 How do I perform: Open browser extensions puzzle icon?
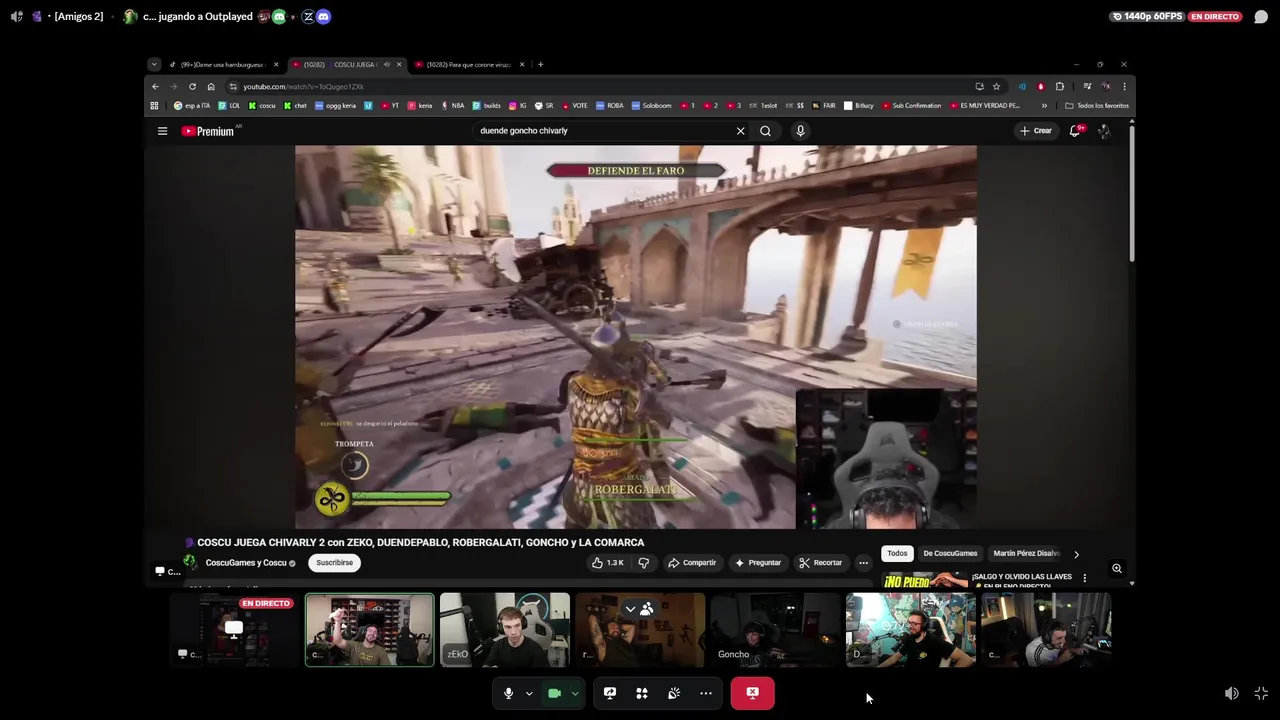[x=1060, y=87]
